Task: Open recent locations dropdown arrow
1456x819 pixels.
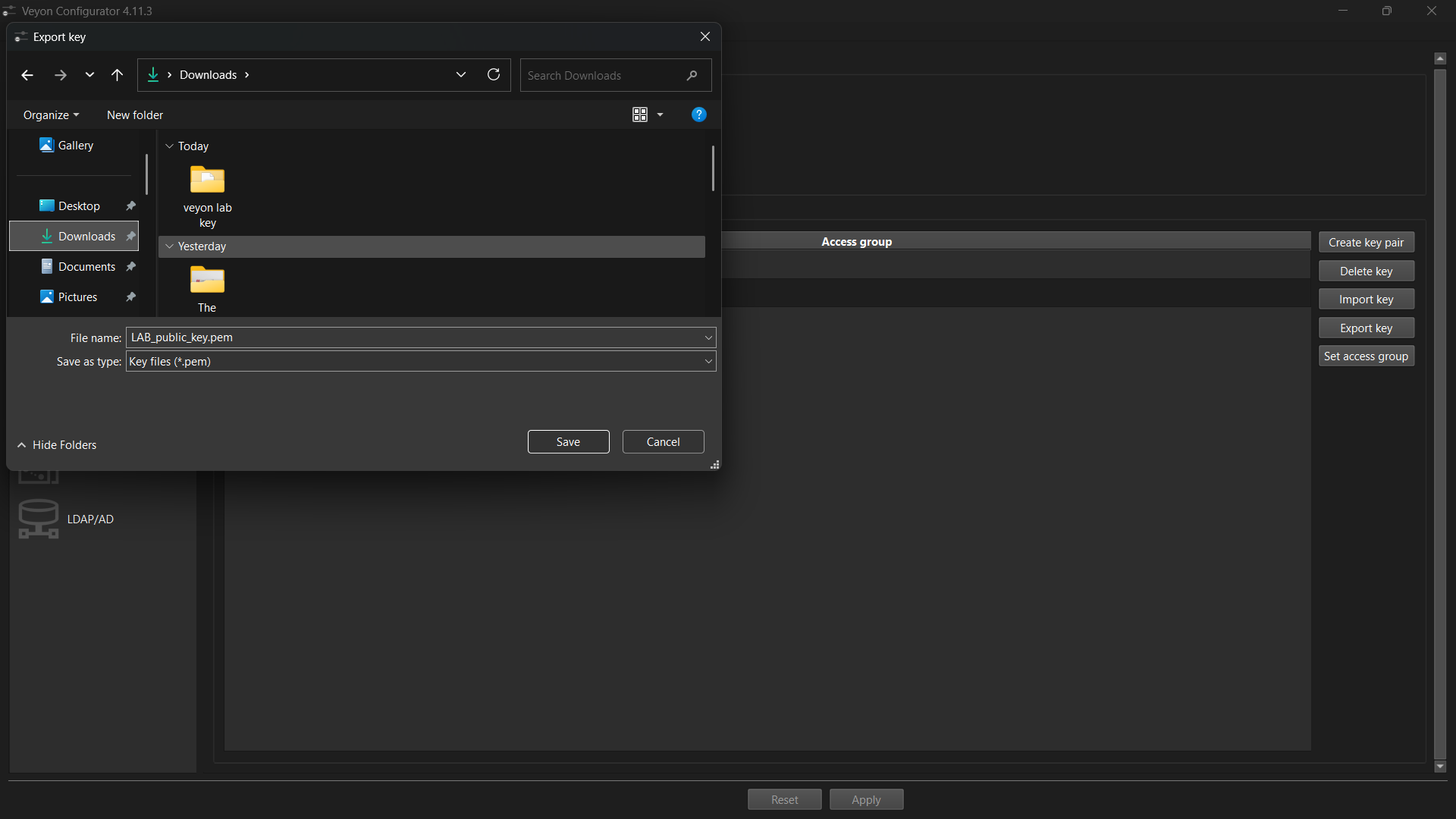Action: point(89,75)
